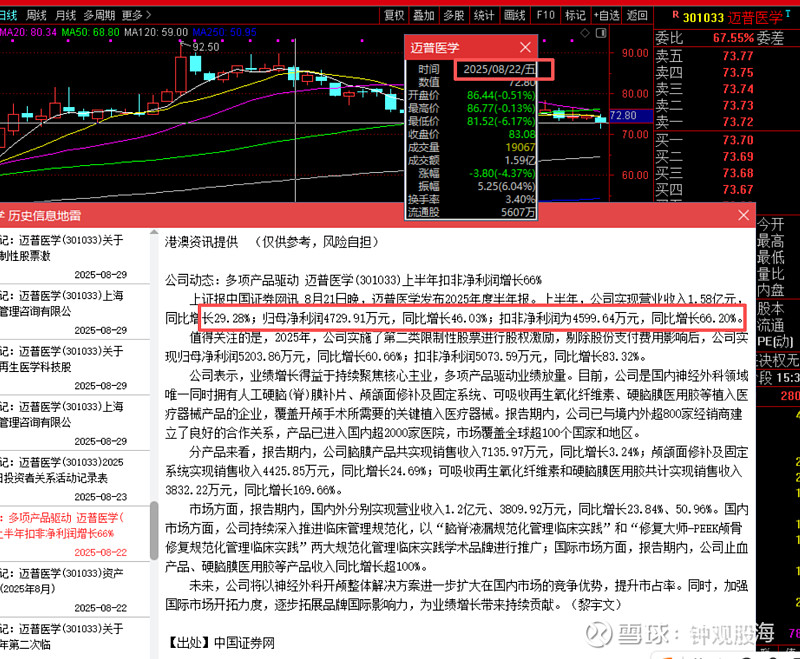Viewport: 800px width, 659px height.
Task: Click the 涨幅 -3.80(-4.37%) row in popup
Action: (x=471, y=173)
